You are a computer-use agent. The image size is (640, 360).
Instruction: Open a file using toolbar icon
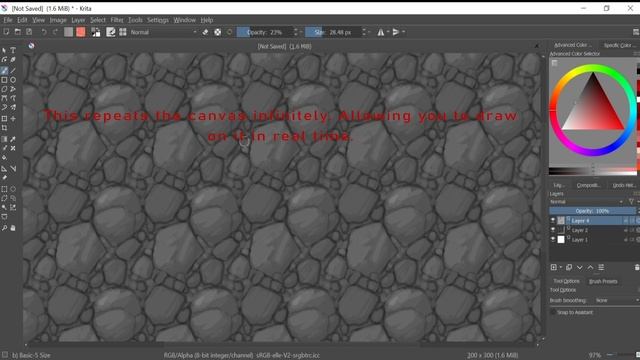pyautogui.click(x=18, y=32)
